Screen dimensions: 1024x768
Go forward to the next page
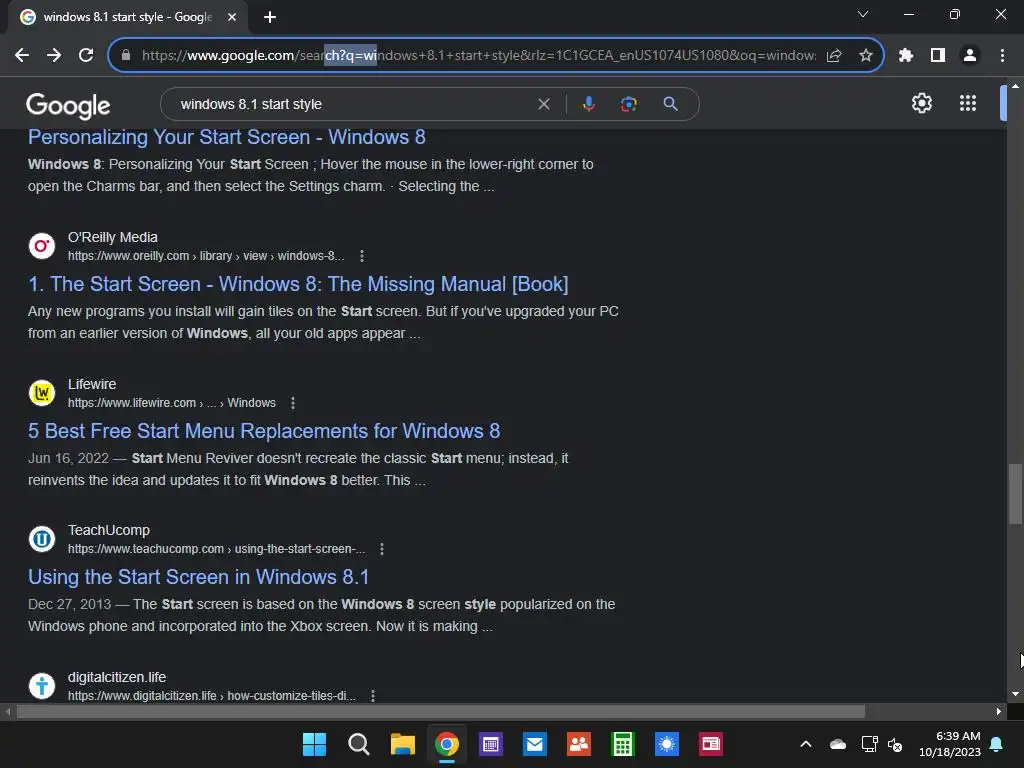(x=54, y=56)
